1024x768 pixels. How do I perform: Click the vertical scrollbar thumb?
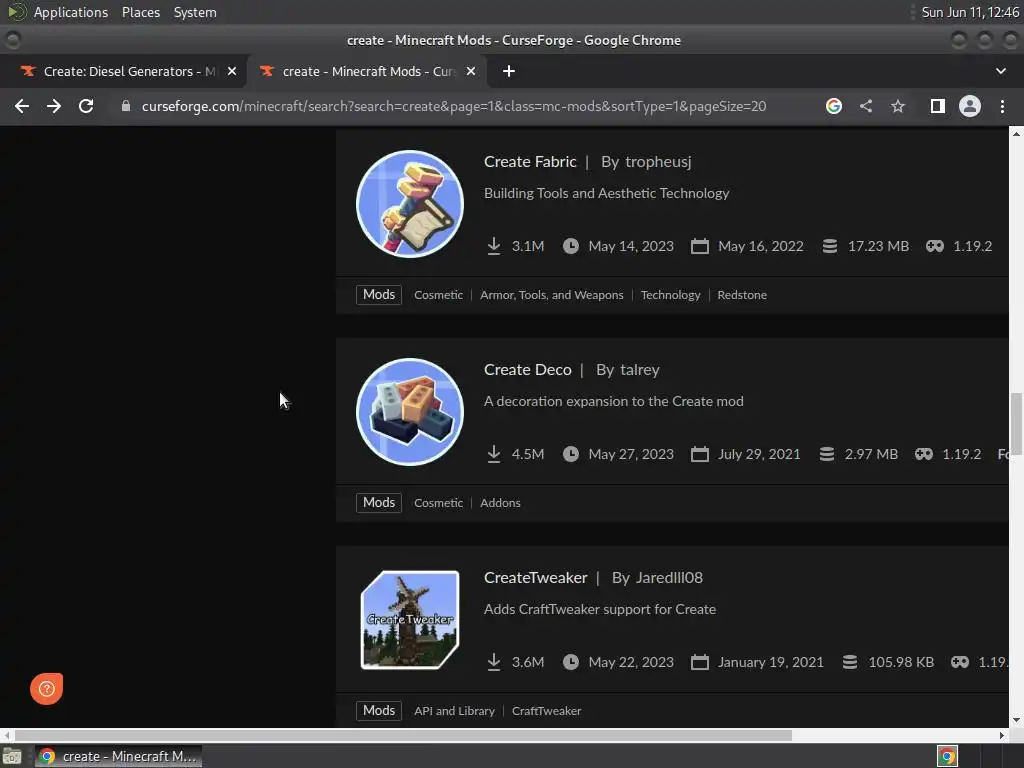(x=1016, y=423)
